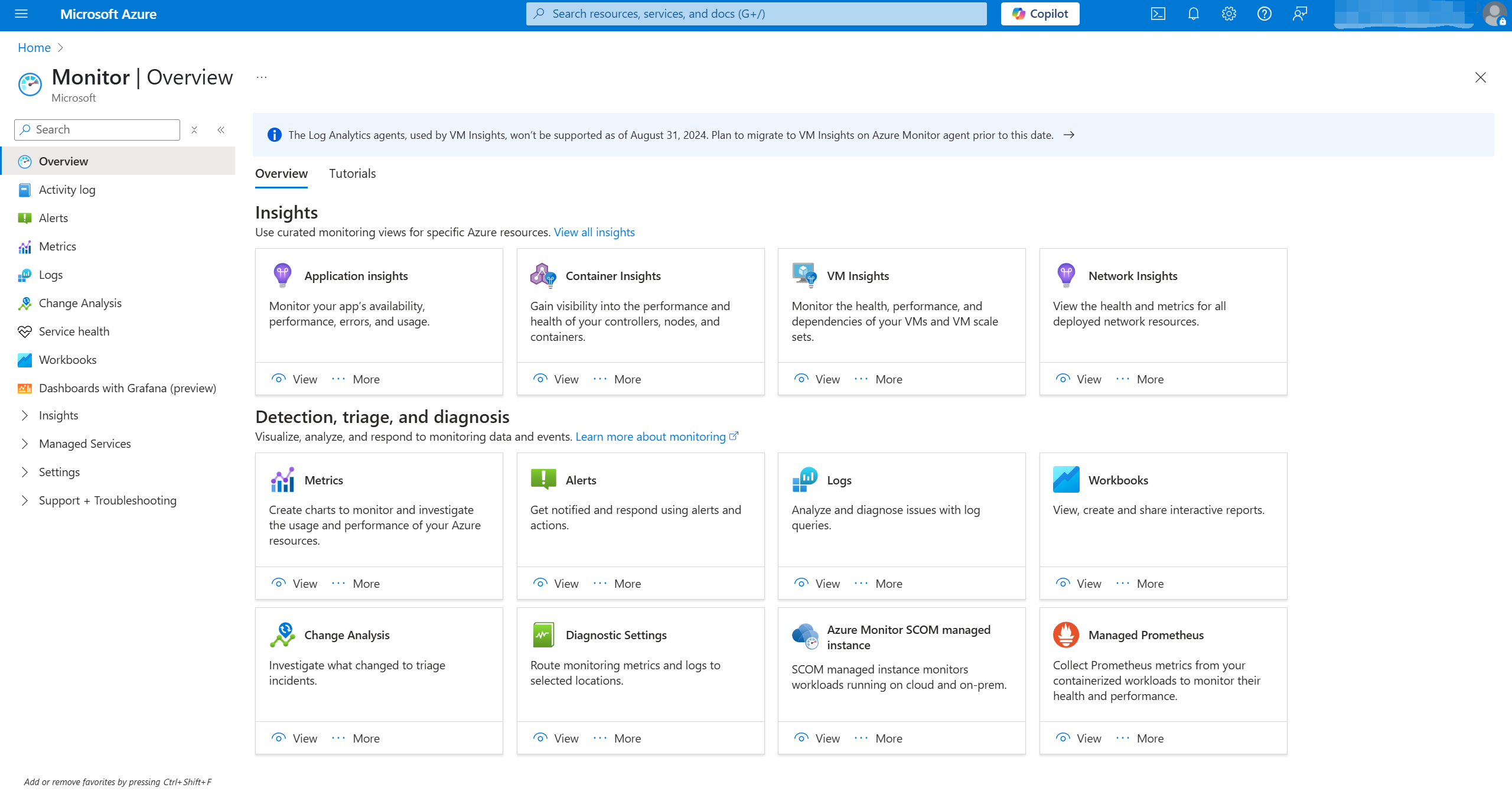Click the Home breadcrumb link
The width and height of the screenshot is (1512, 791).
coord(34,48)
